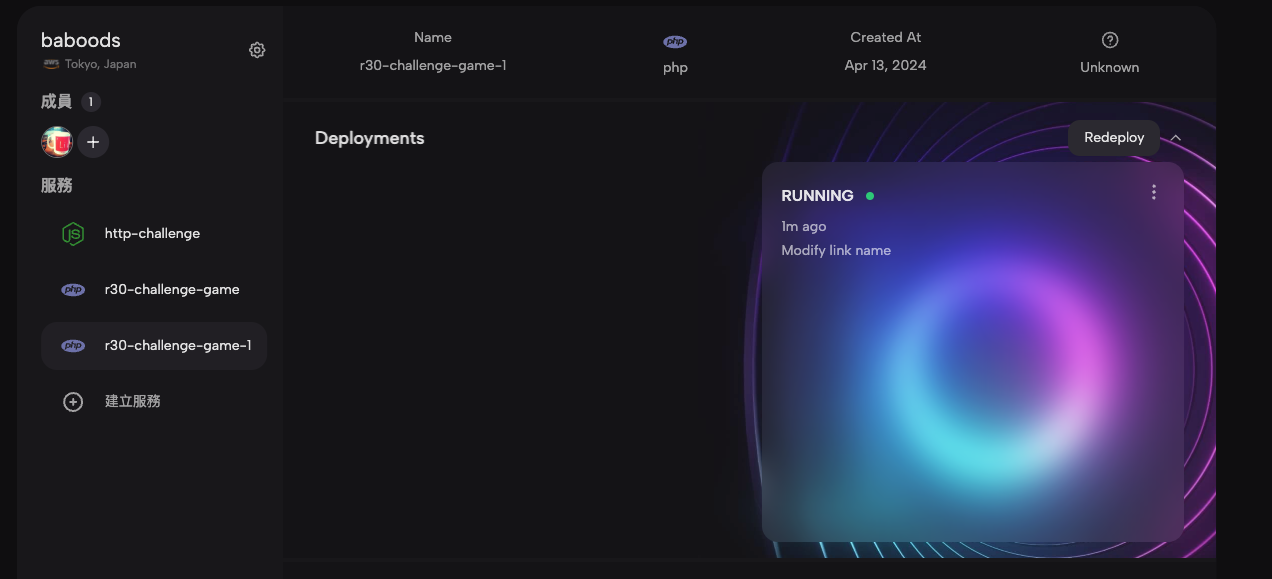Click the PHP icon in header
Screen dimensions: 1272x579
(675, 42)
